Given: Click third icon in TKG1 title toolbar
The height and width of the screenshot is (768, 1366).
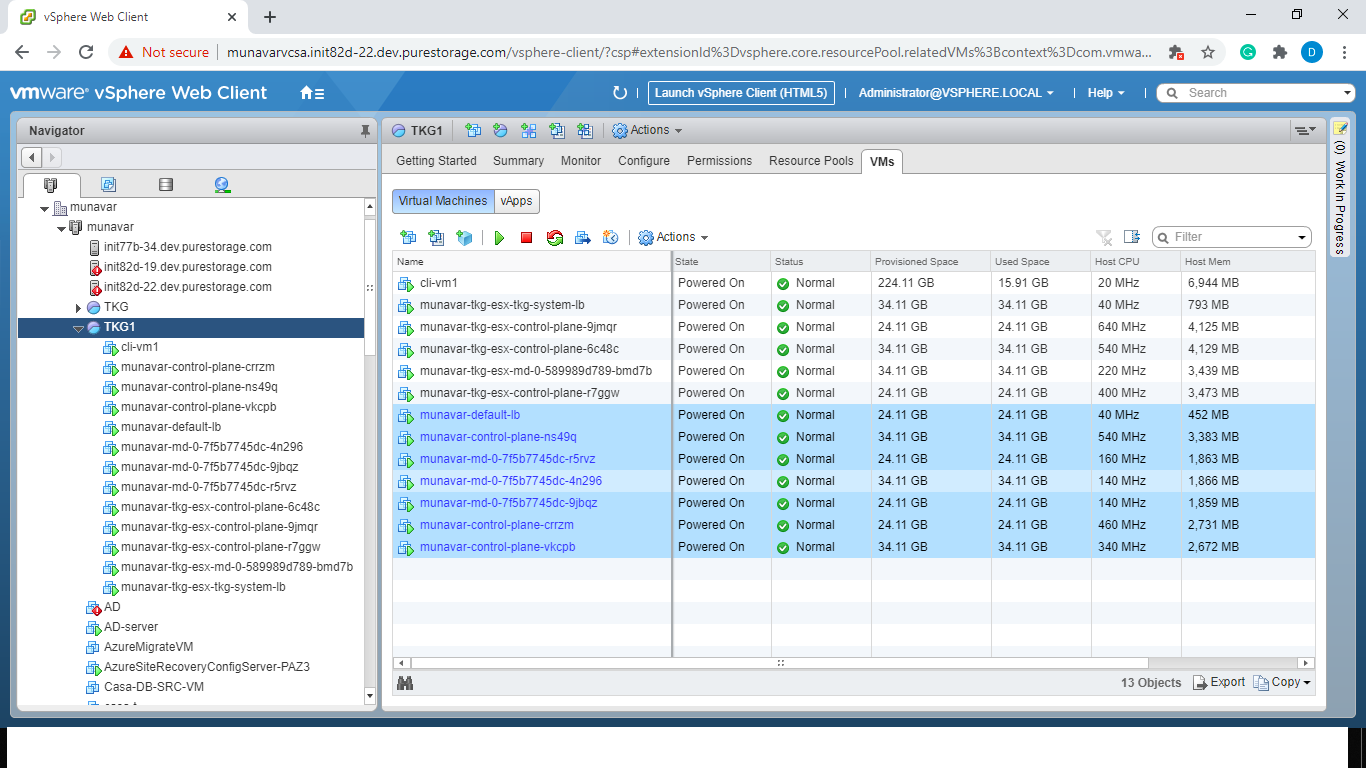Looking at the screenshot, I should pos(529,131).
